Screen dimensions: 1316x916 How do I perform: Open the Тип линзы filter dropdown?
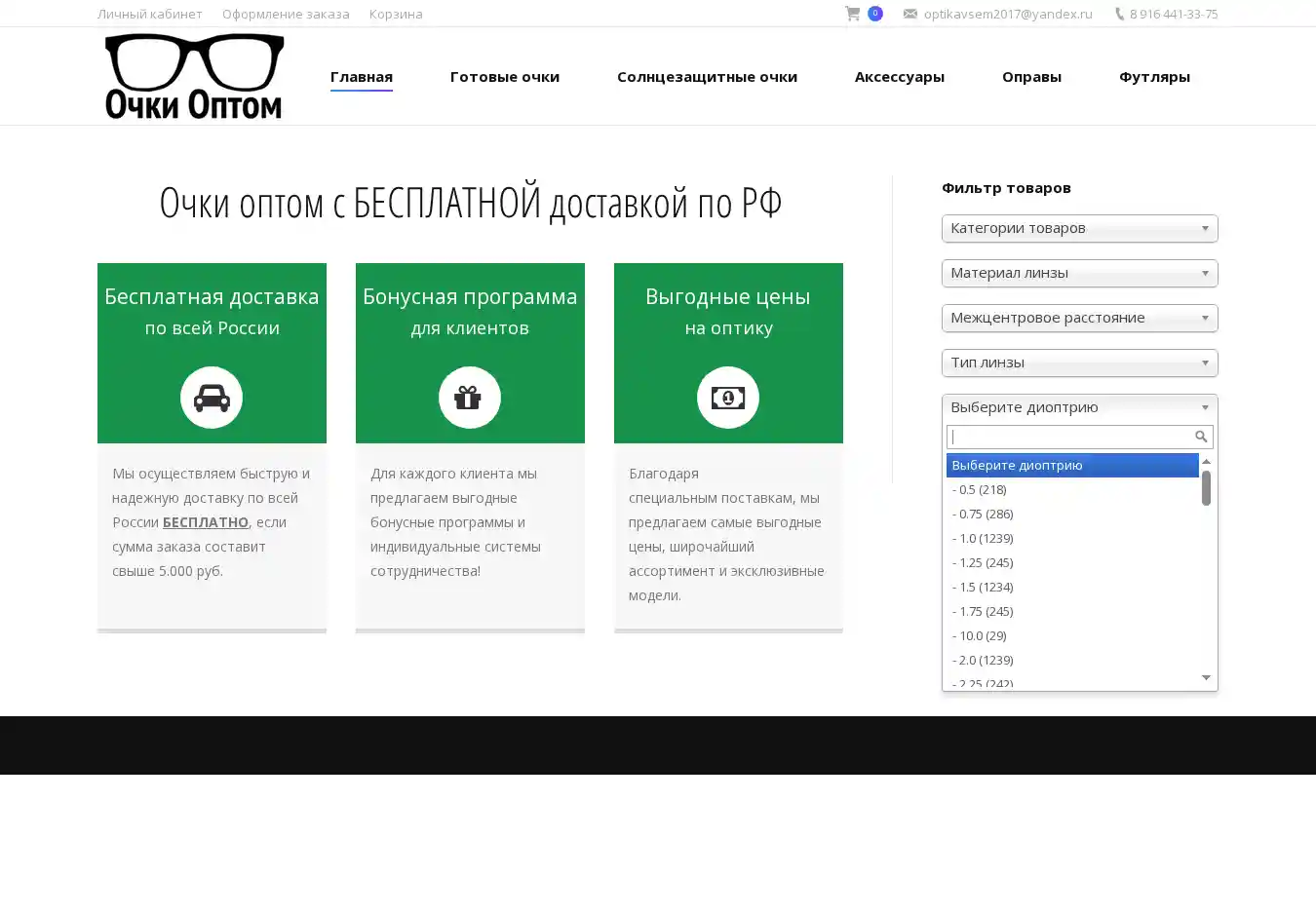(x=1079, y=363)
